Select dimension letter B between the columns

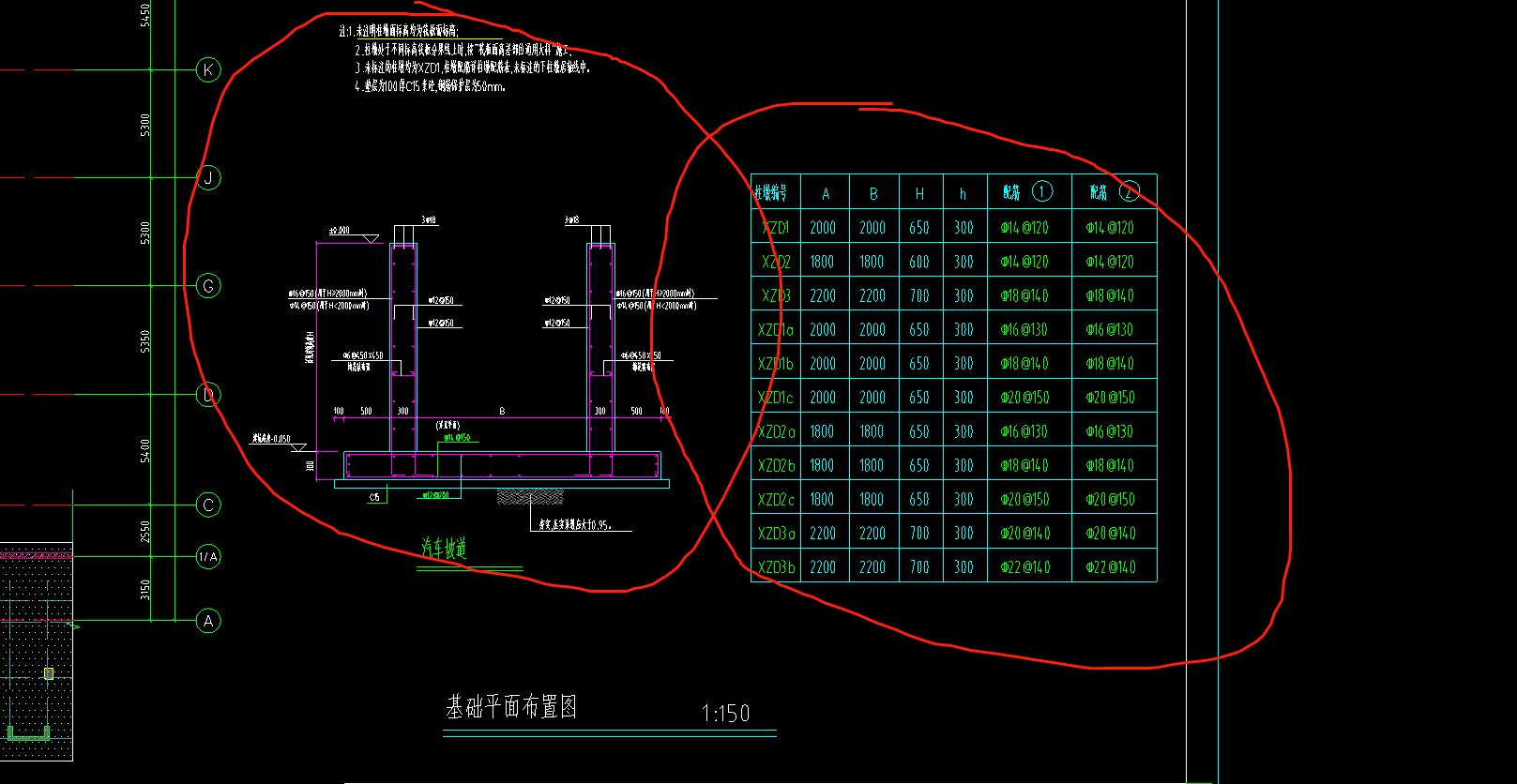click(502, 411)
